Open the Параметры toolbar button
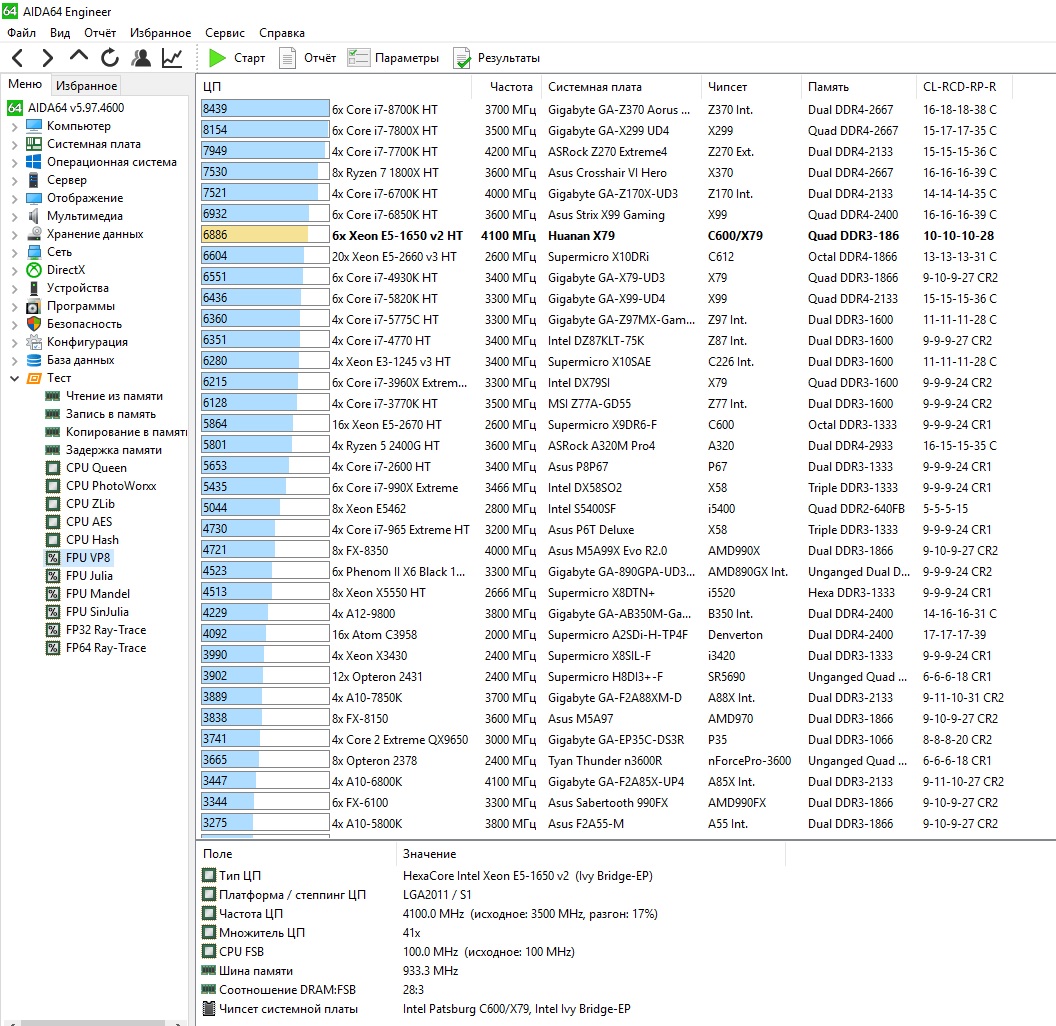The image size is (1056, 1026). (x=393, y=58)
